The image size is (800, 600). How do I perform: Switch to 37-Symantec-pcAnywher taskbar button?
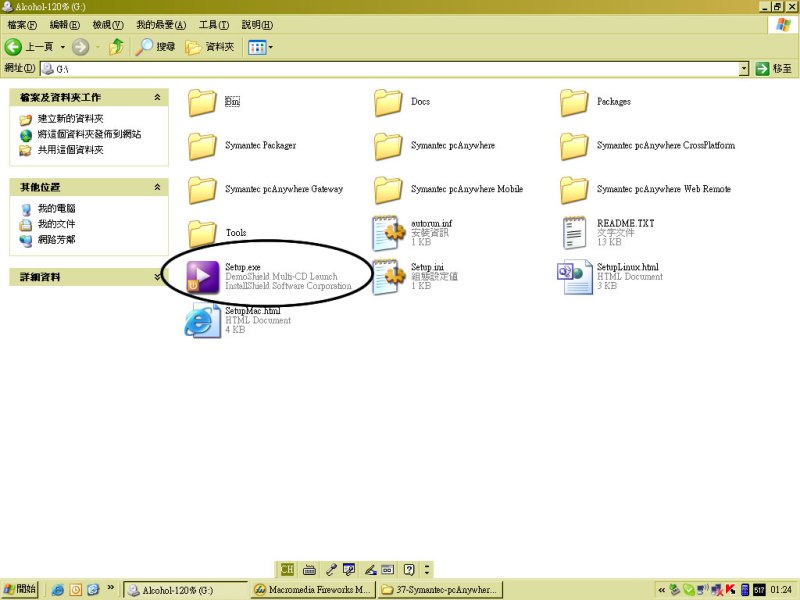coord(440,590)
